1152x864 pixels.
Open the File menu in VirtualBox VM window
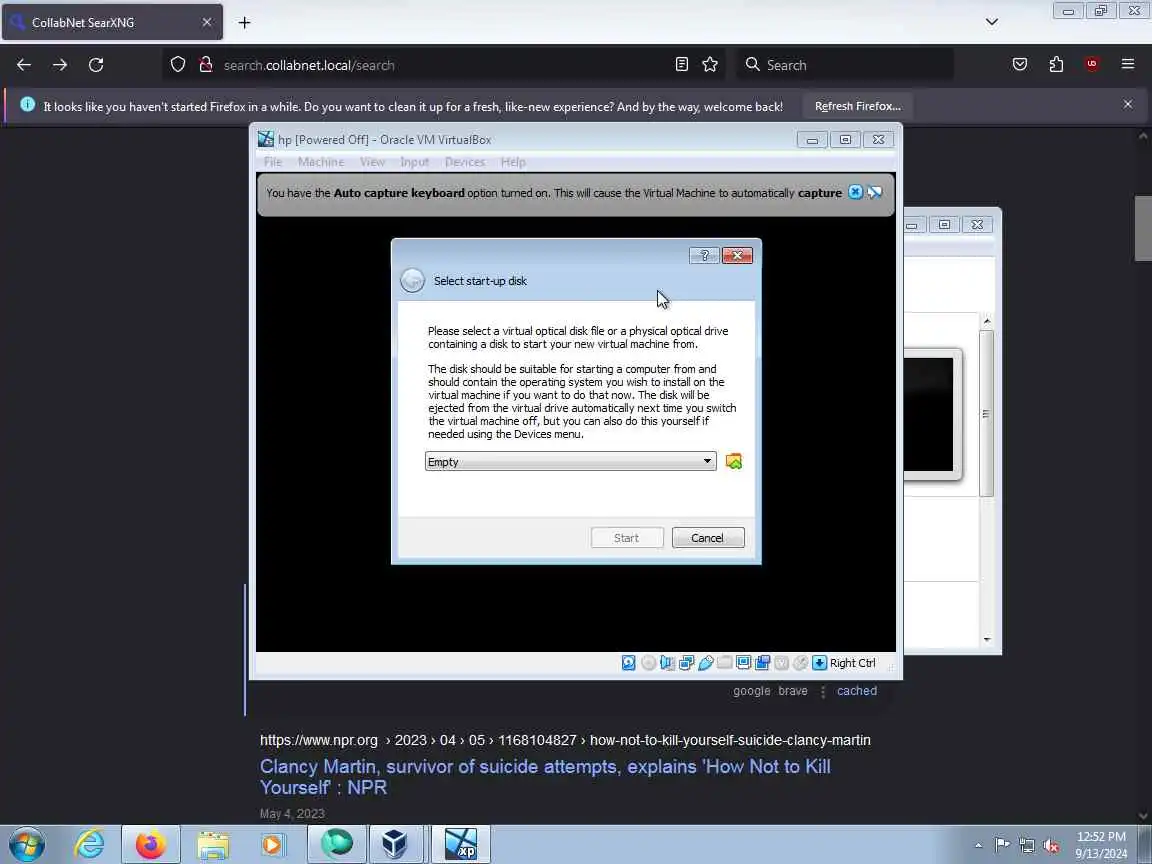click(273, 162)
